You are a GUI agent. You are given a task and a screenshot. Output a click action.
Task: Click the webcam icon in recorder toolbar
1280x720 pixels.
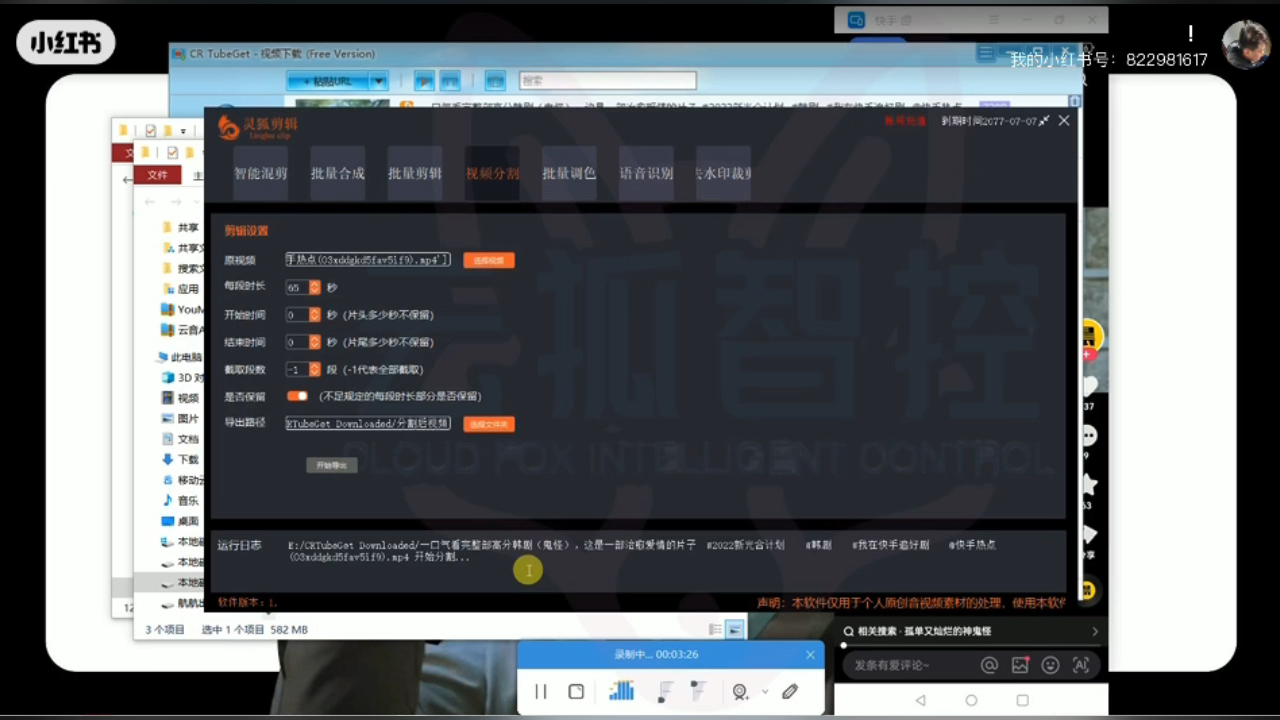[741, 691]
